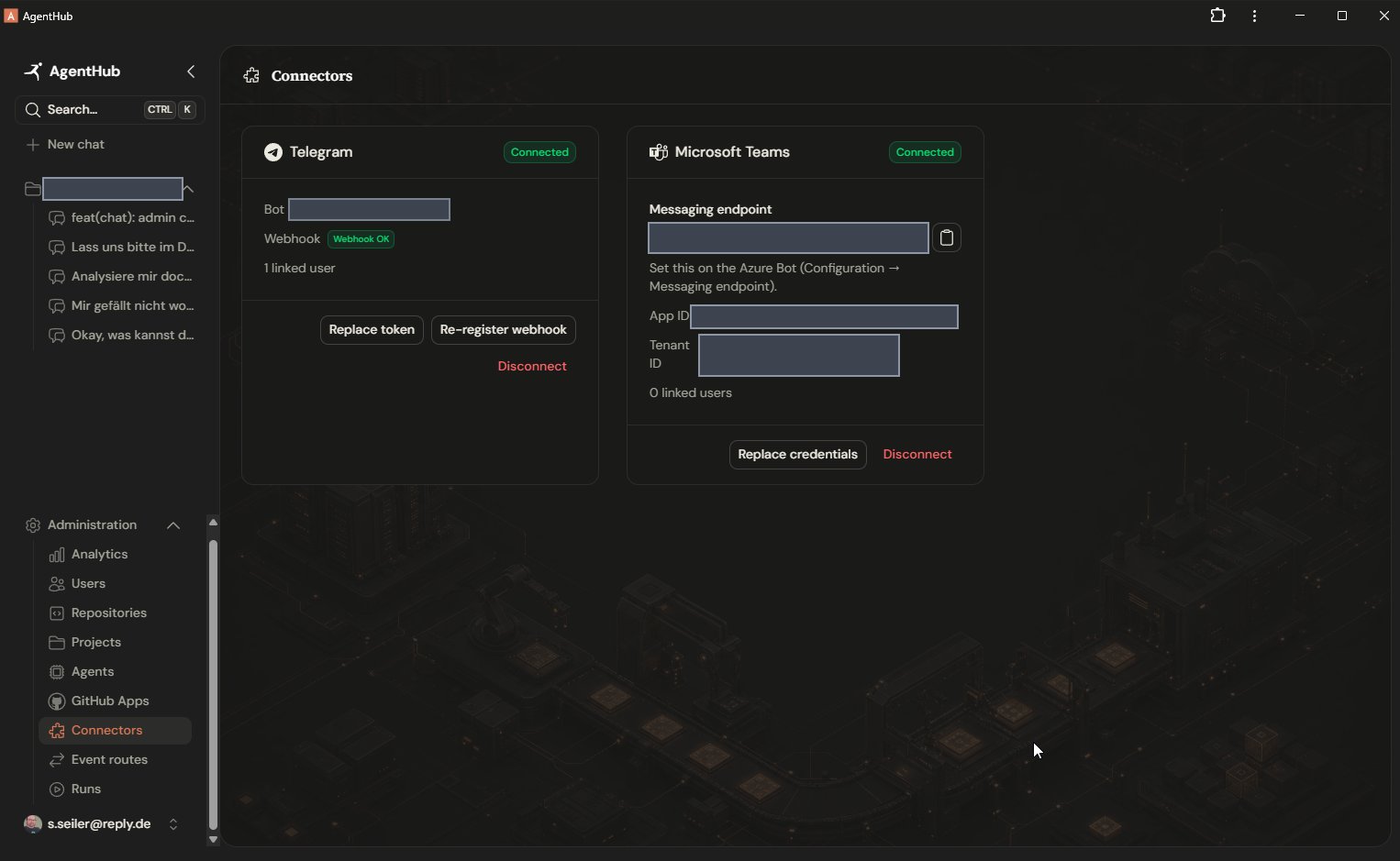Open the Users admin page

click(115, 584)
